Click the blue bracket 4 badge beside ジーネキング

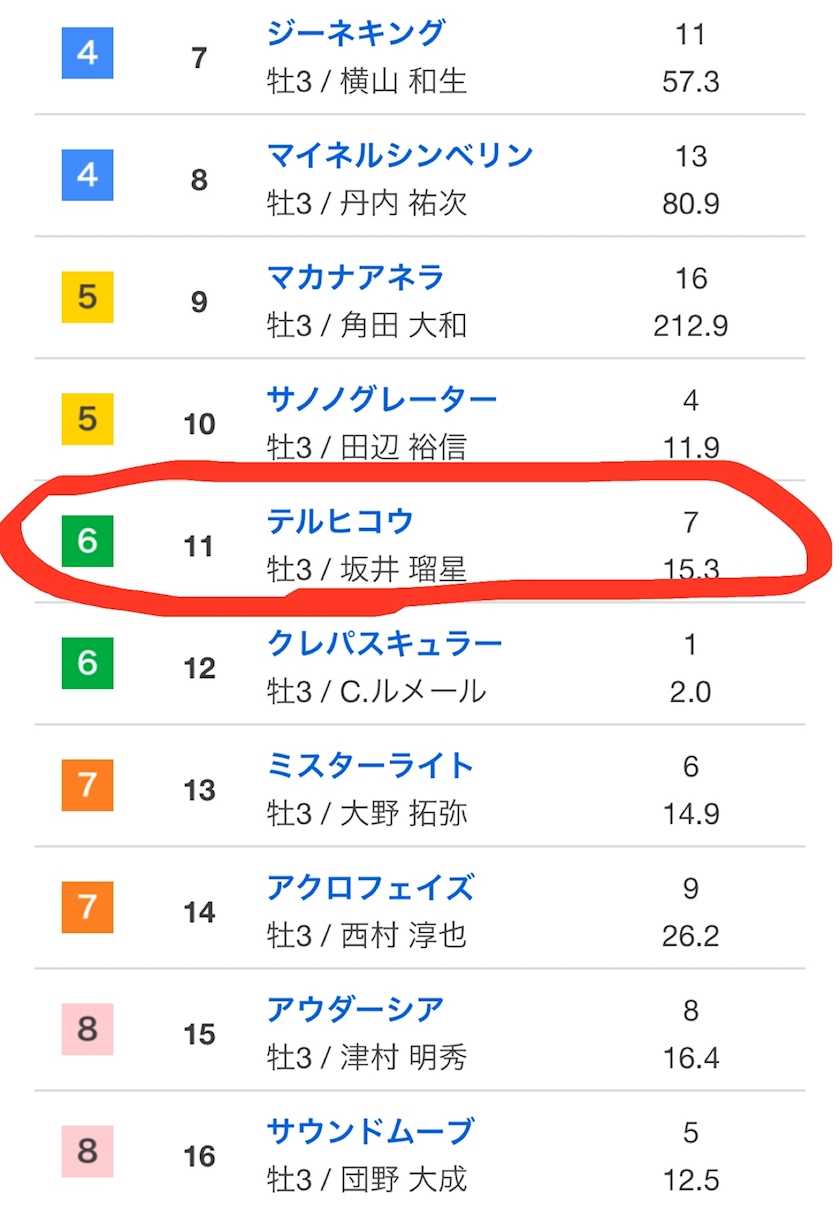pyautogui.click(x=87, y=54)
